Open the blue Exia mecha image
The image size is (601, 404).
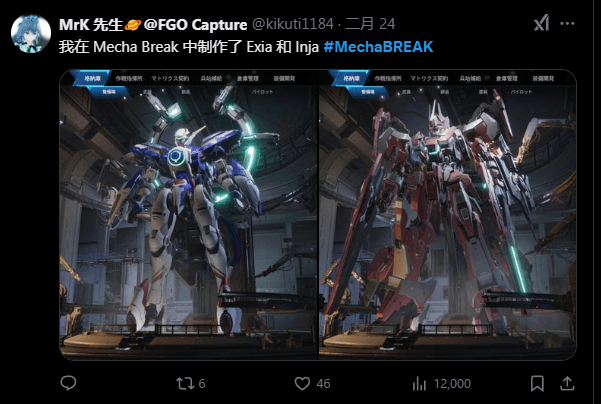click(189, 215)
